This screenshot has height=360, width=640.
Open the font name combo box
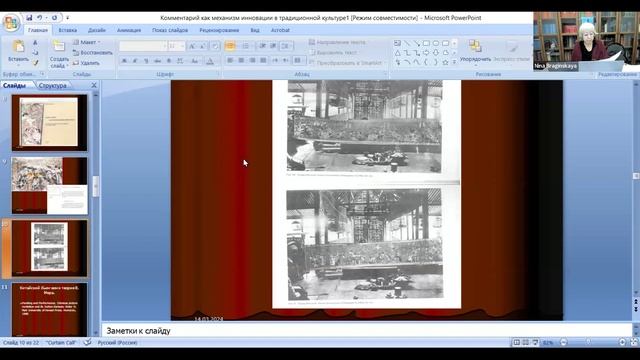click(143, 46)
